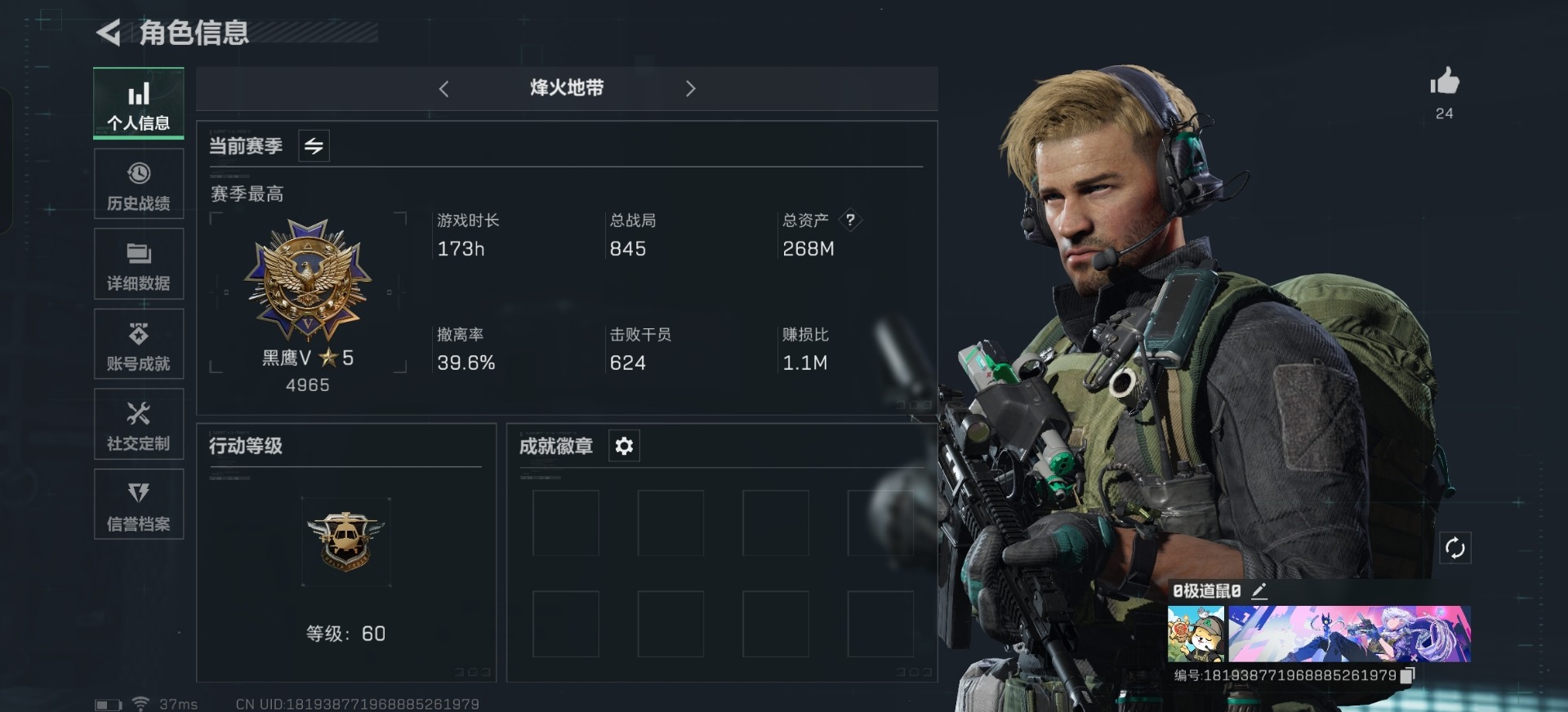Image resolution: width=1568 pixels, height=712 pixels.
Task: Open 社交定制 customization section
Action: (x=139, y=425)
